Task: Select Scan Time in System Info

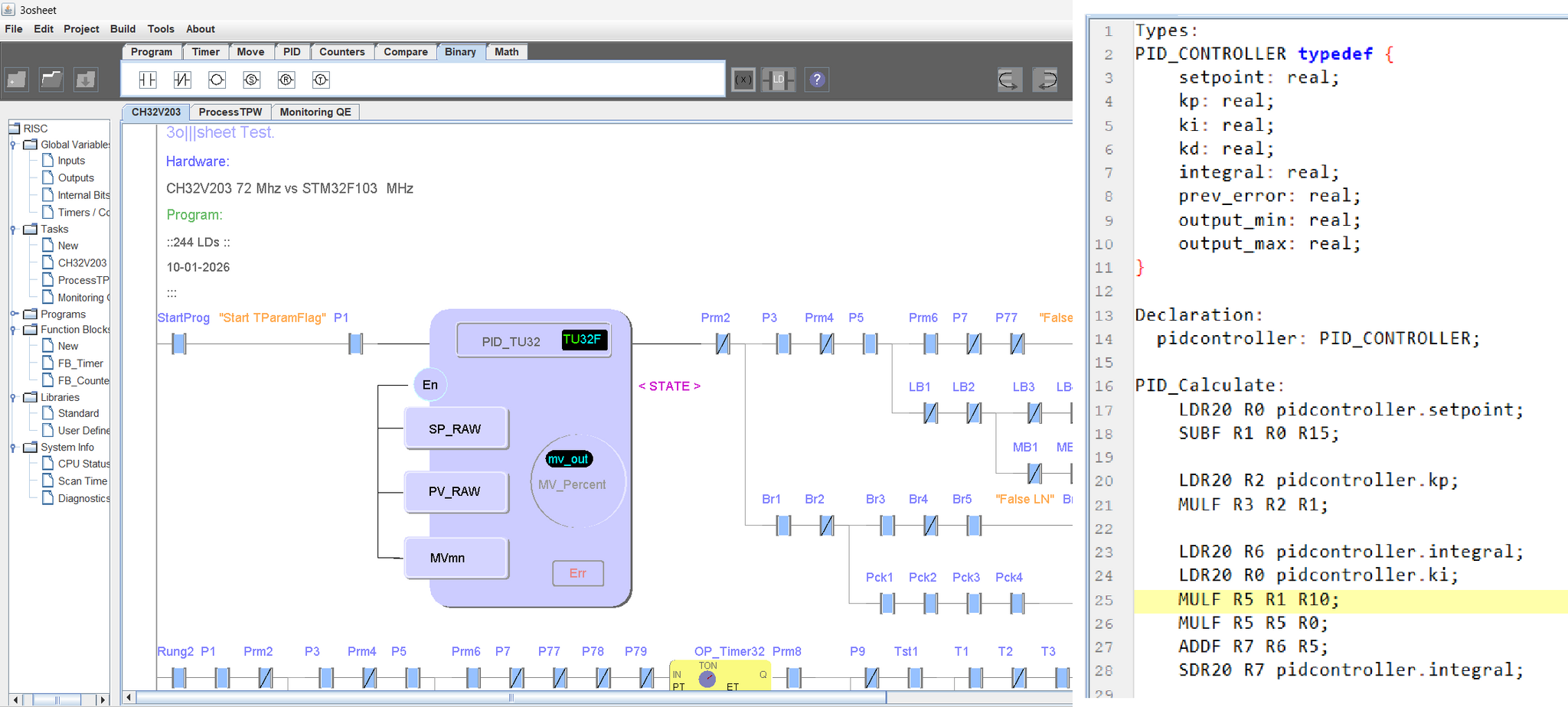Action: coord(83,481)
